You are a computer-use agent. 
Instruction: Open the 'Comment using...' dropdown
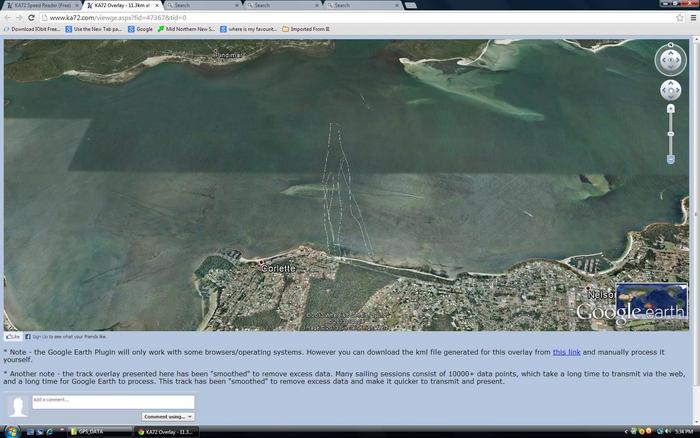pyautogui.click(x=168, y=416)
